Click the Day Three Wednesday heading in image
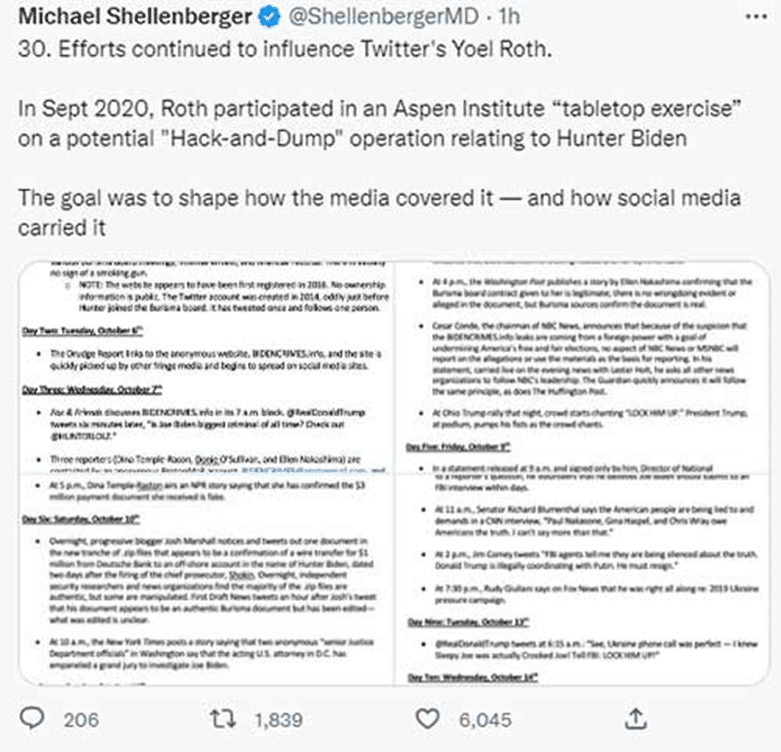The width and height of the screenshot is (781, 752). pos(92,389)
